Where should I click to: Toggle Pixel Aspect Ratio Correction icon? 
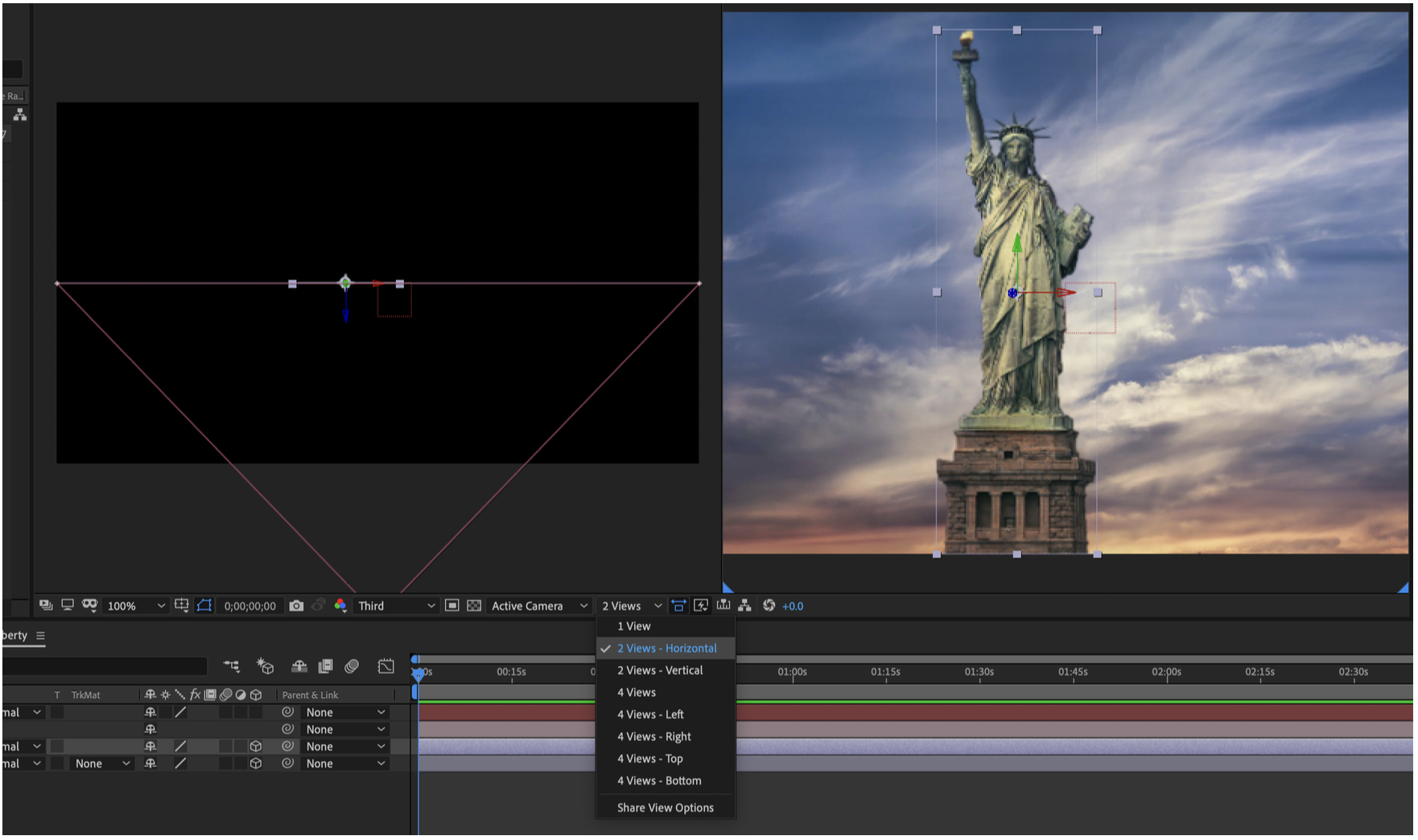(678, 606)
